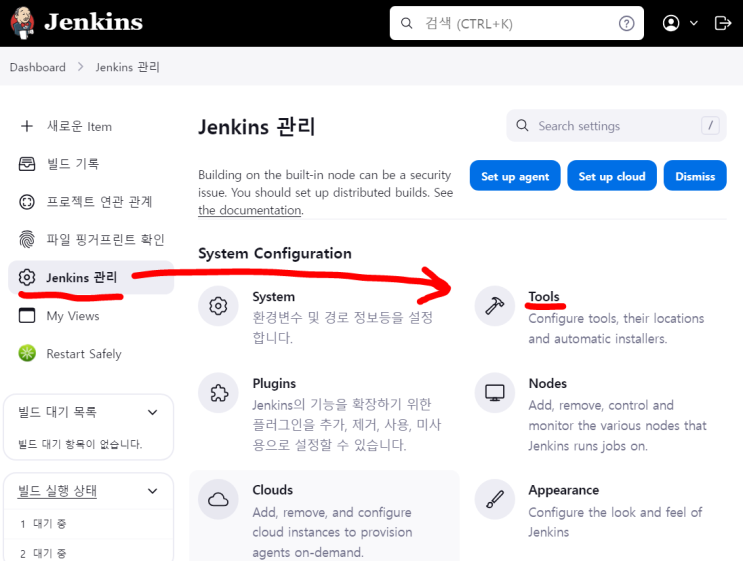Click the slash shortcut key badge
The image size is (743, 561).
710,126
